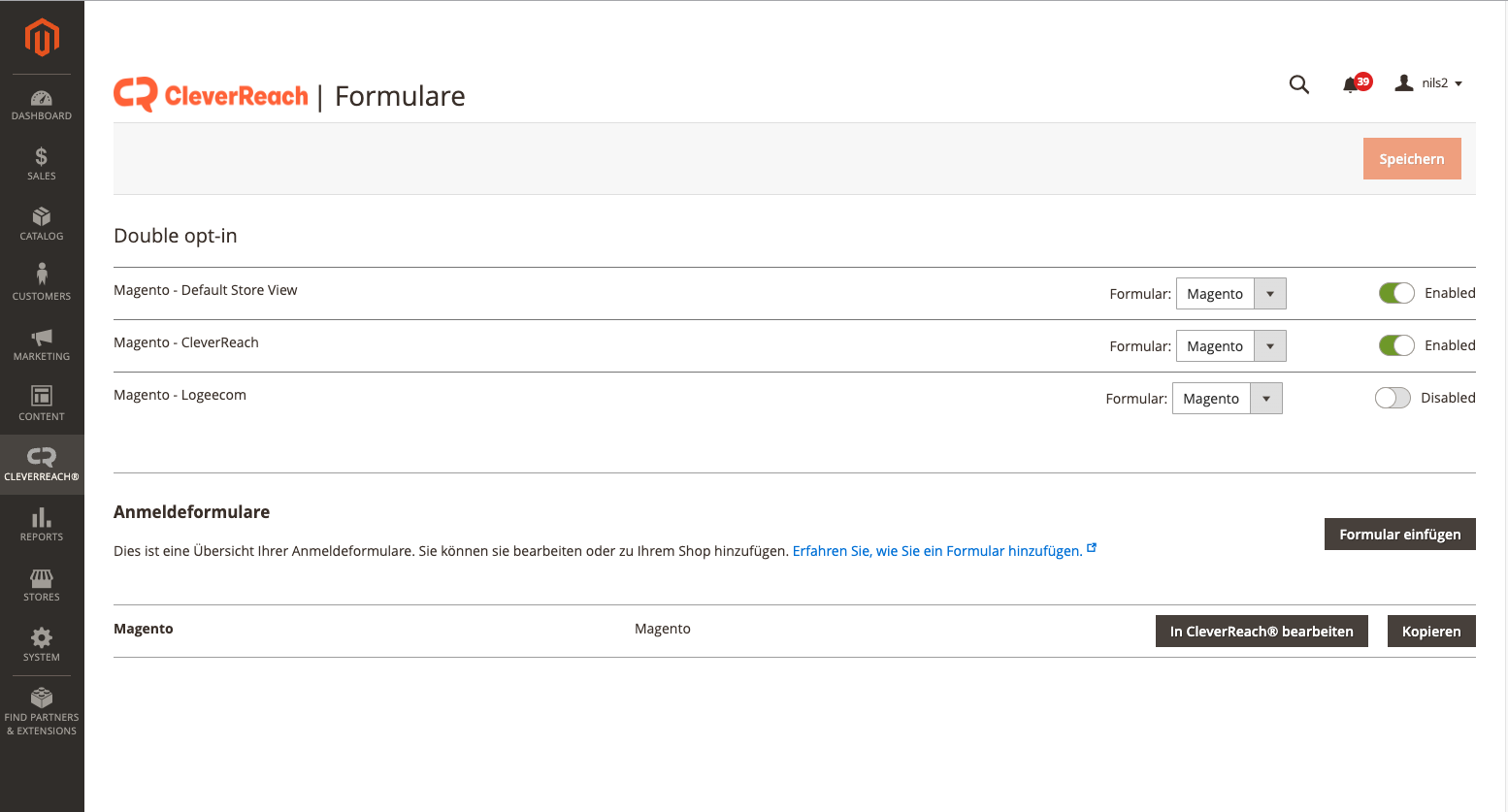Click the Magento logo icon
This screenshot has height=812, width=1508.
[42, 38]
